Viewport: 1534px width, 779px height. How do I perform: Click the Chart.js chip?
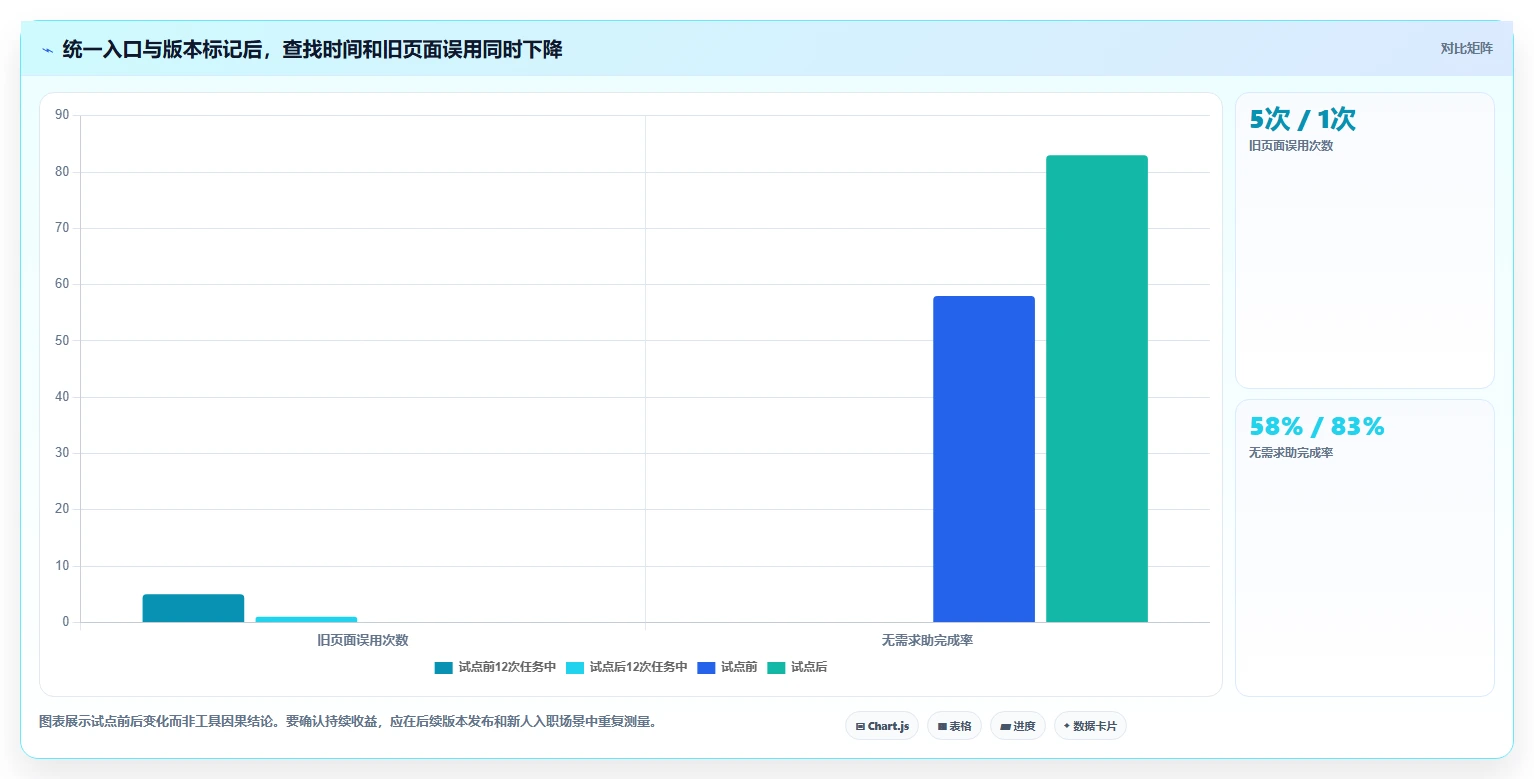point(882,726)
